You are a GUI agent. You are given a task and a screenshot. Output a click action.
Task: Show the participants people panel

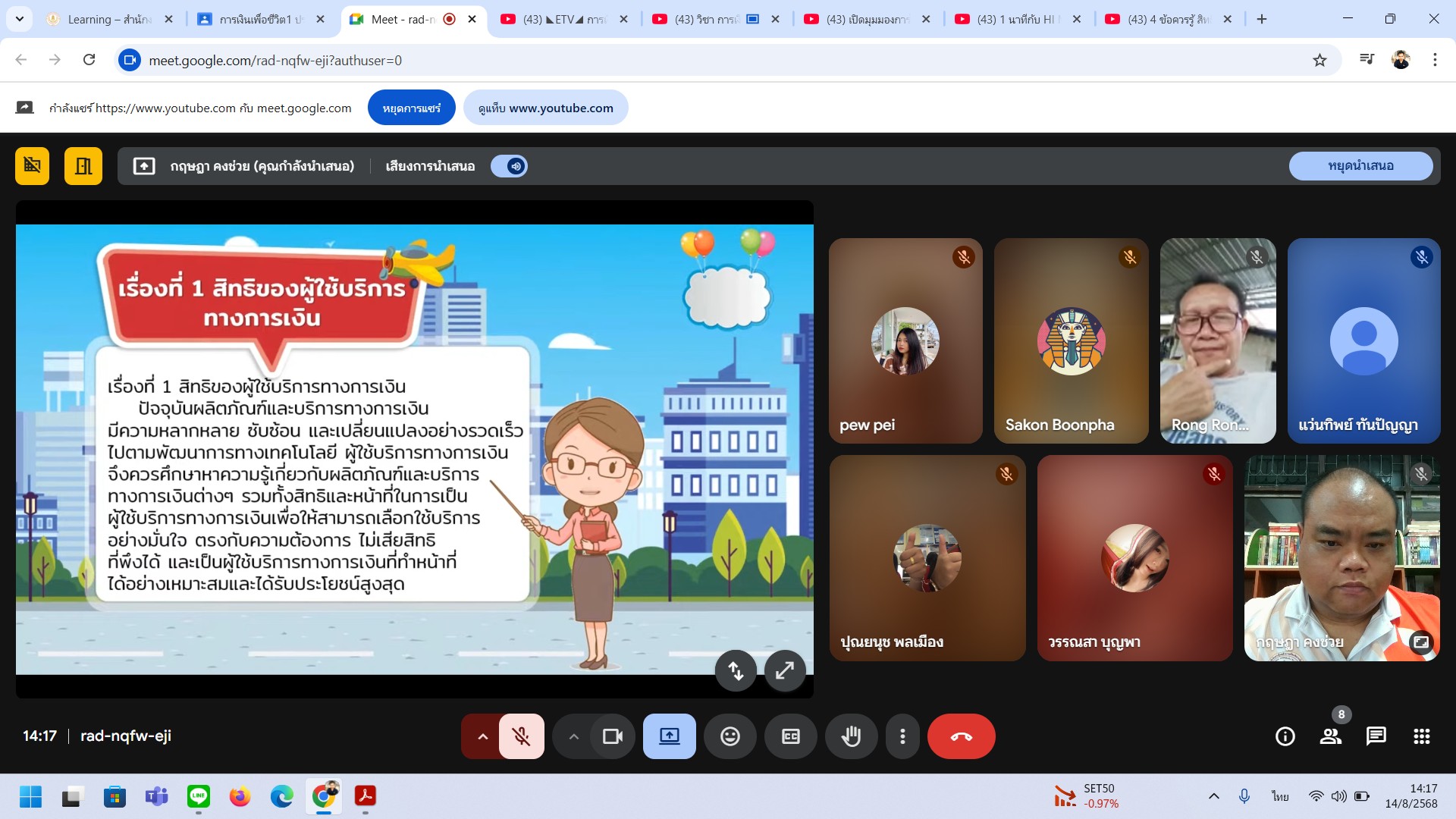(1330, 736)
